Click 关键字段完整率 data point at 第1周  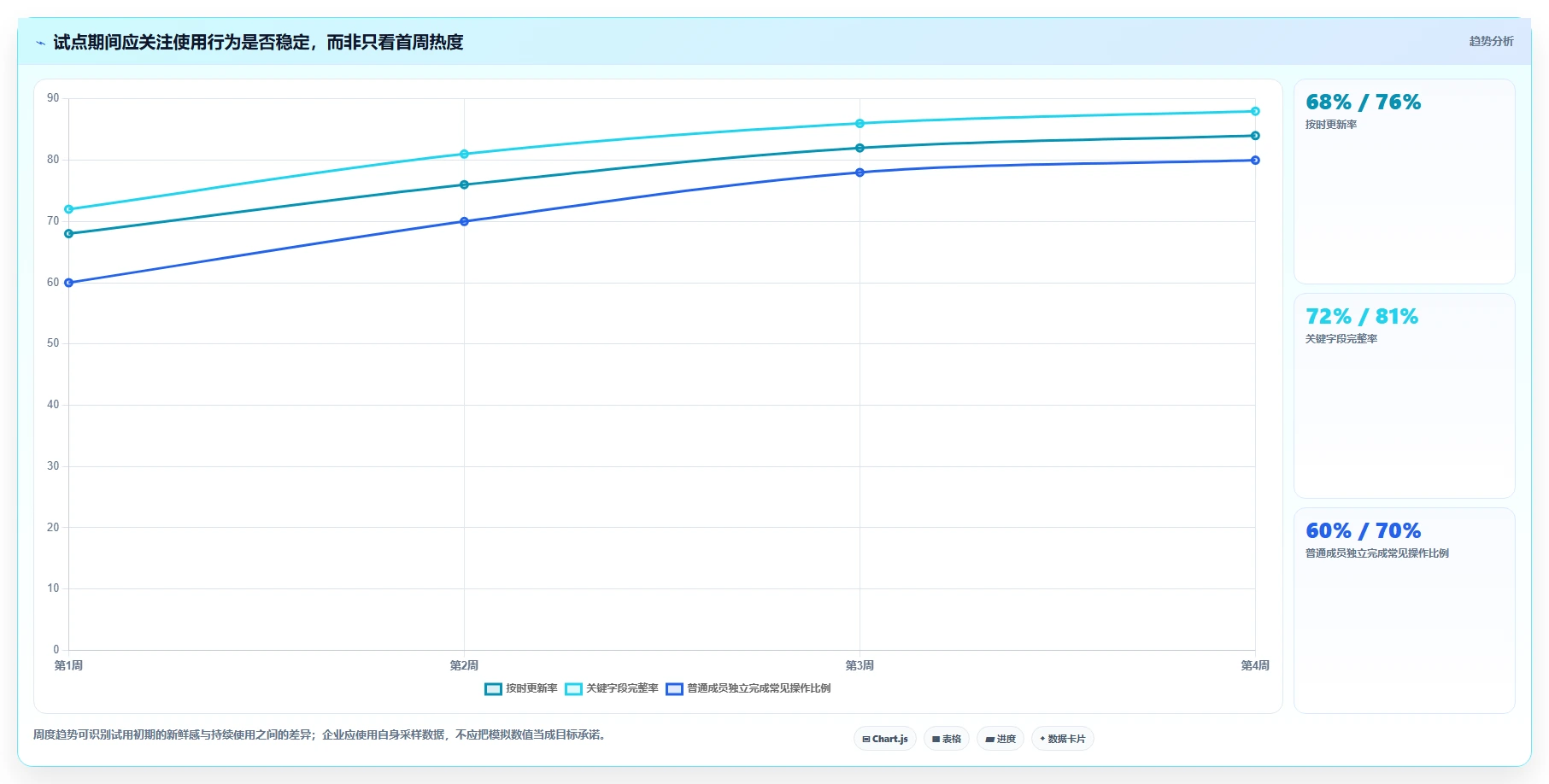pos(69,209)
